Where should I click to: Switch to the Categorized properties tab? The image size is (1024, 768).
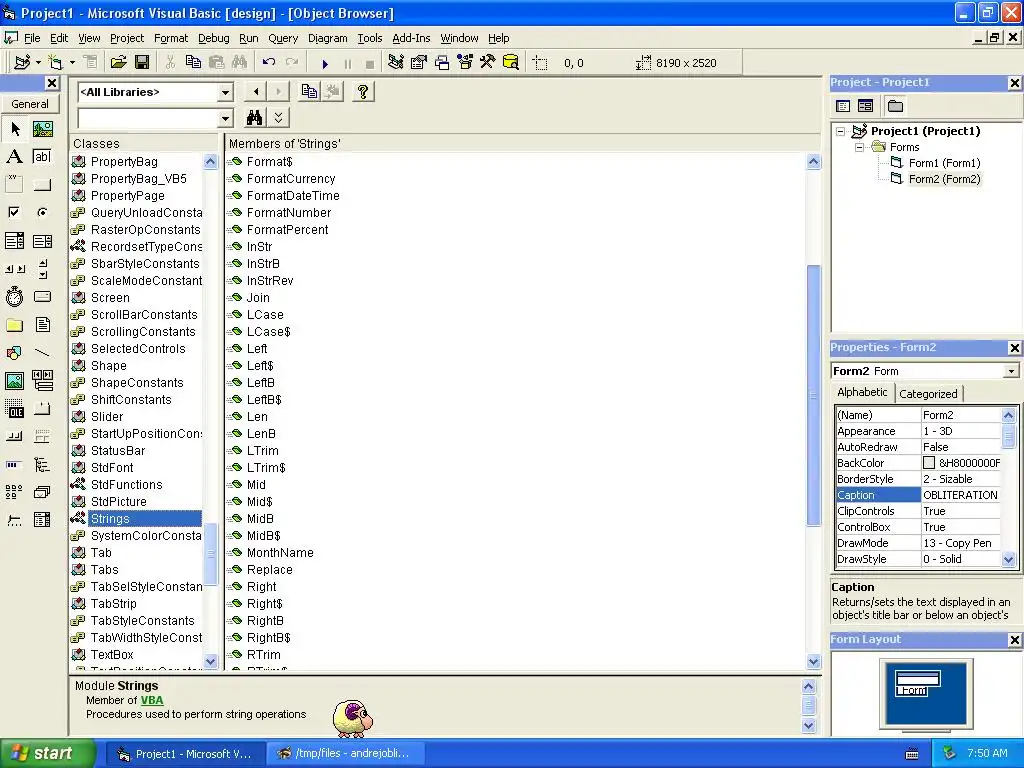(x=928, y=394)
